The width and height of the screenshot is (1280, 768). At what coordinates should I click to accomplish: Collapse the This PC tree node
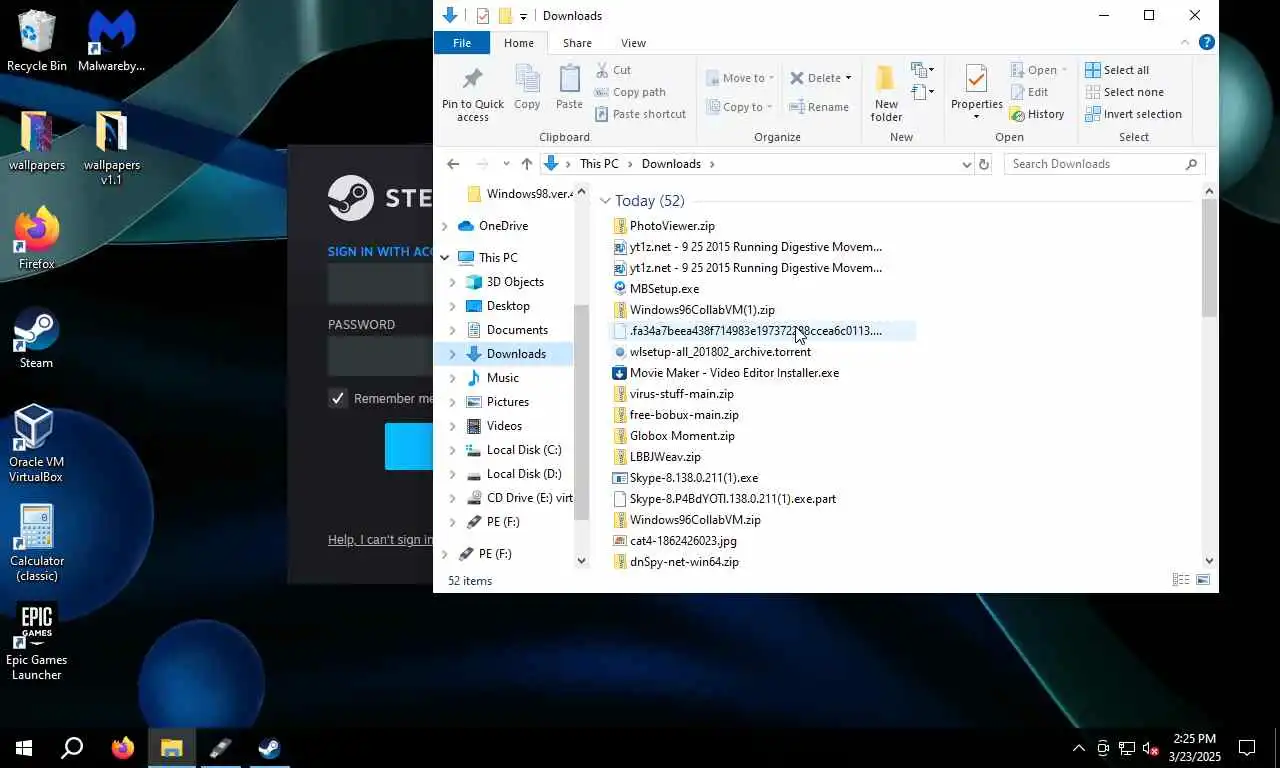tap(445, 258)
